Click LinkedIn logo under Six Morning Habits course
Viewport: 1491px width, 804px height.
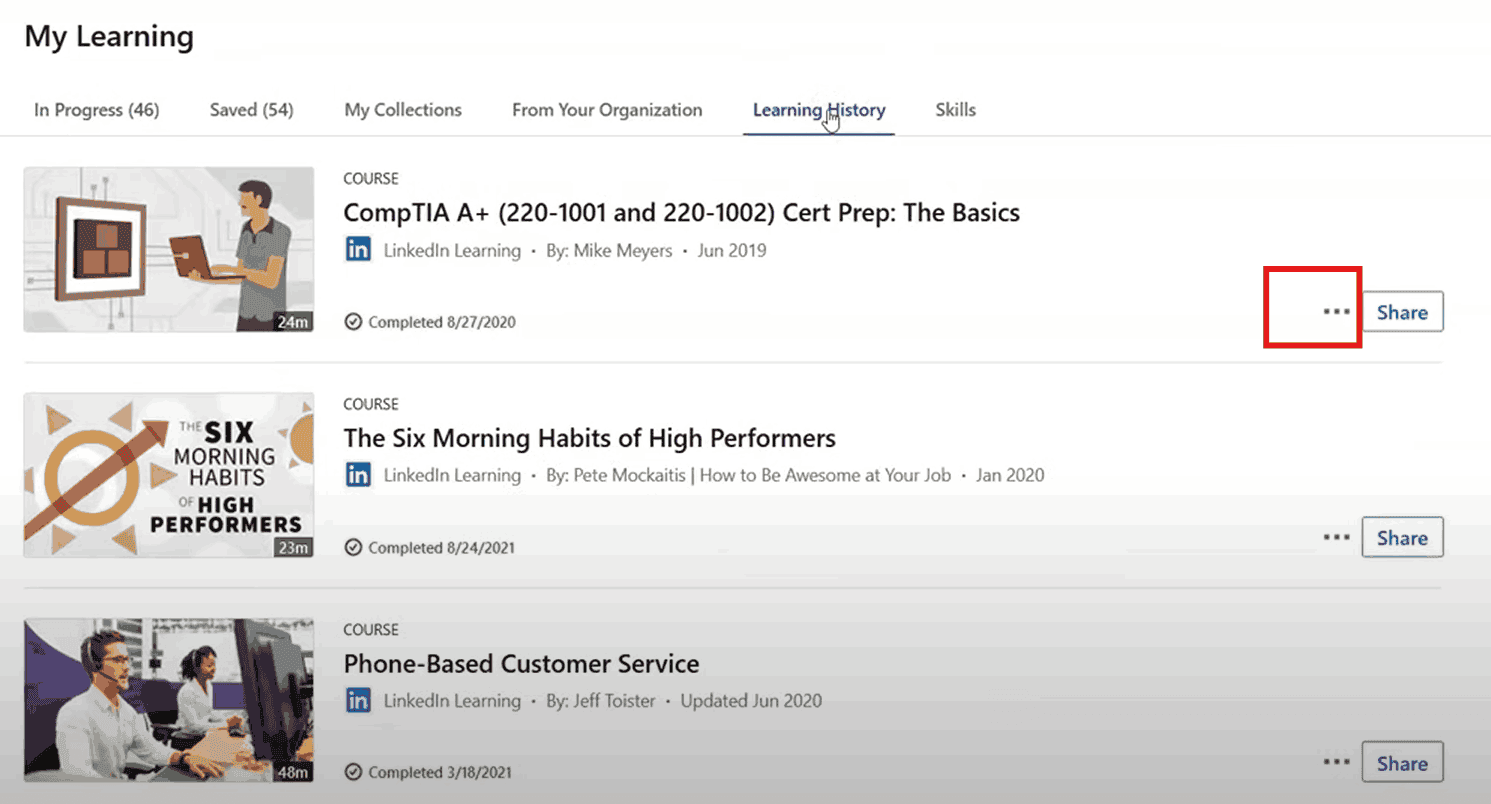(x=358, y=475)
